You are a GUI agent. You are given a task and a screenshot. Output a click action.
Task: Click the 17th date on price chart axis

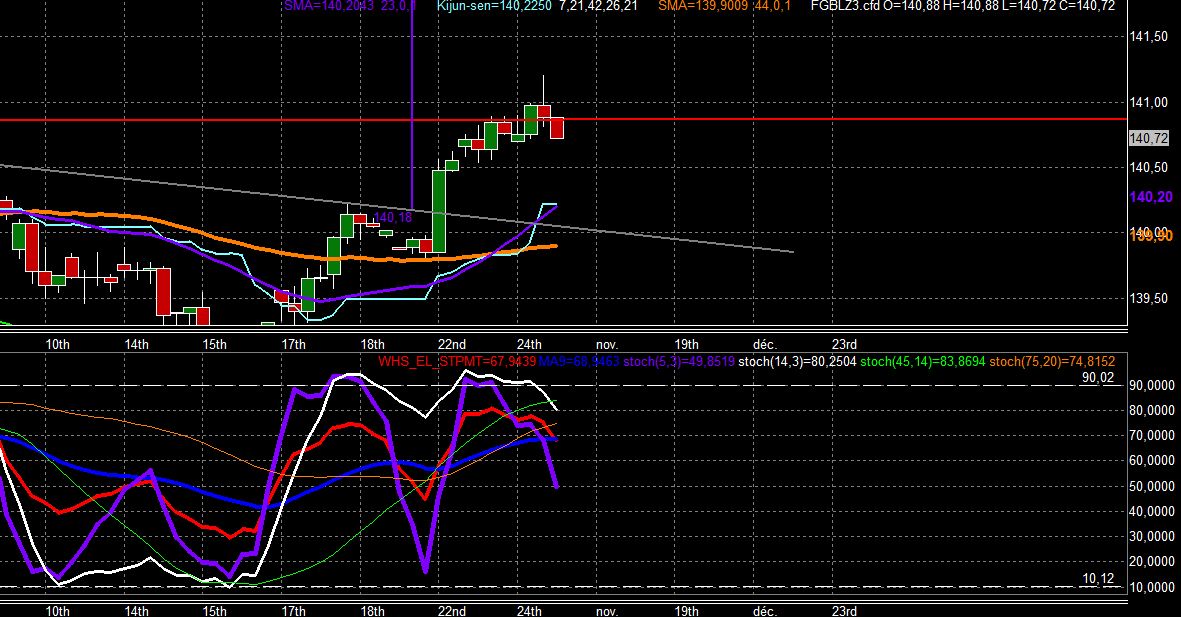click(x=294, y=344)
